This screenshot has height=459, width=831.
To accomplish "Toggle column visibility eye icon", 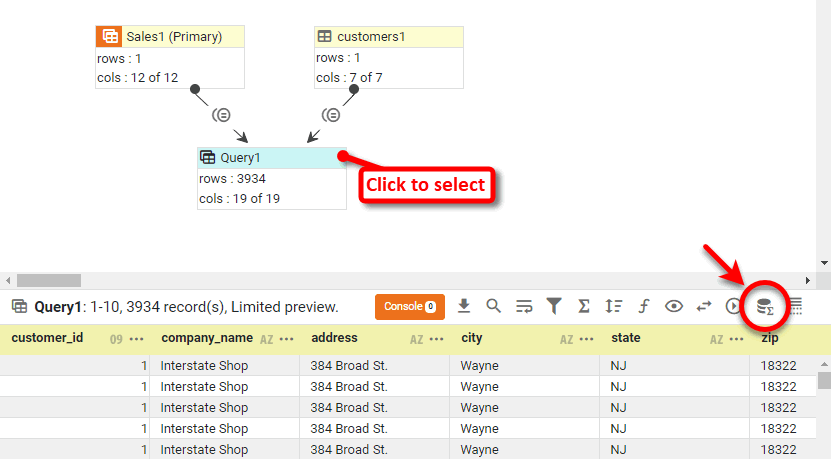I will point(674,306).
